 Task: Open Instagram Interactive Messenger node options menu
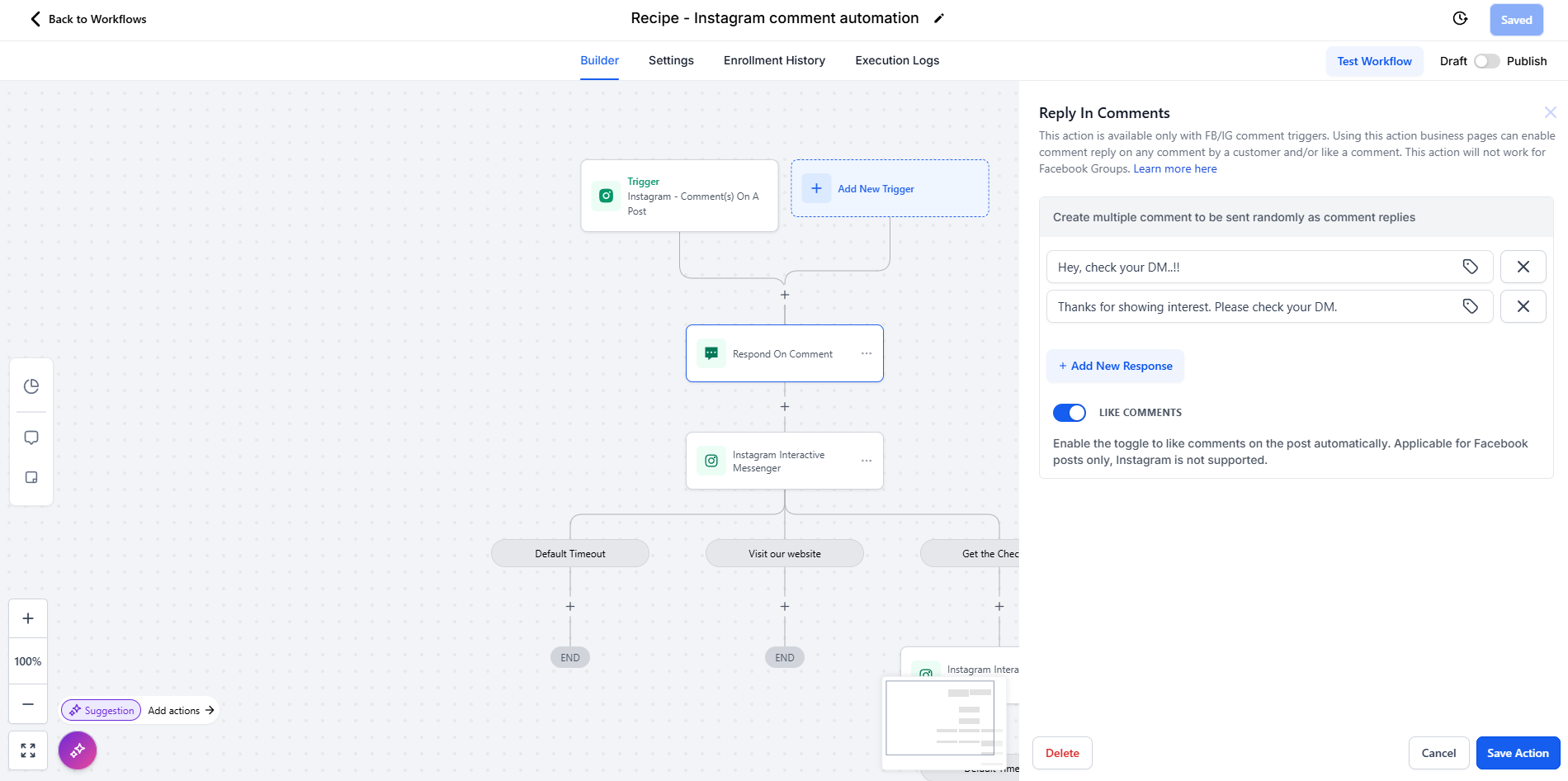click(867, 461)
